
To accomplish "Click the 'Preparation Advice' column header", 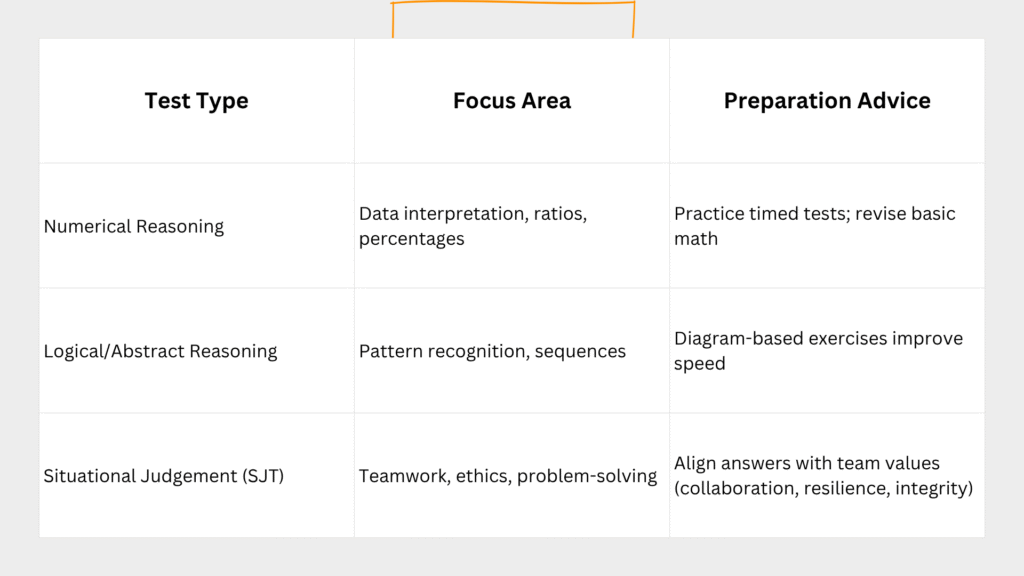I will (x=827, y=101).
